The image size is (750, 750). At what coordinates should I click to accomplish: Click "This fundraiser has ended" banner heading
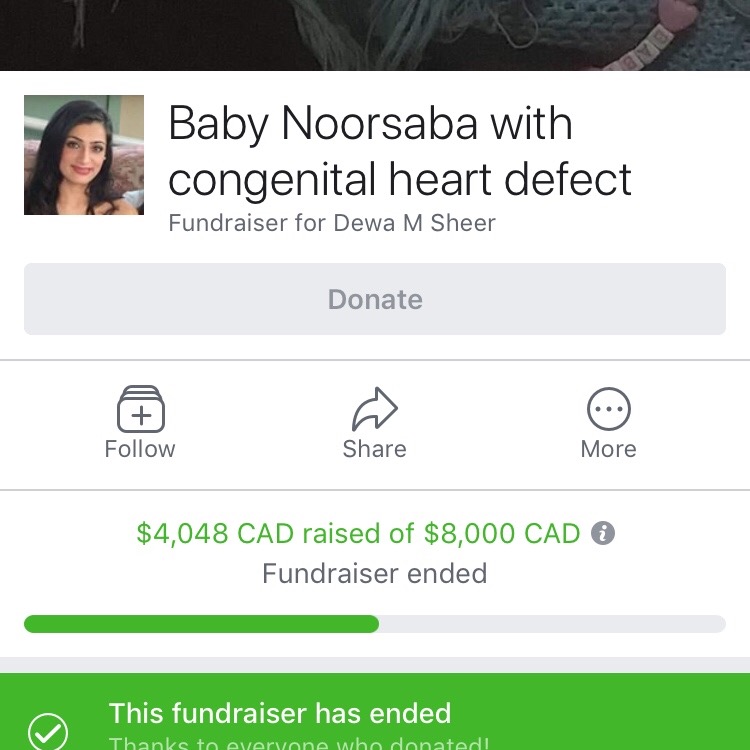(x=280, y=713)
